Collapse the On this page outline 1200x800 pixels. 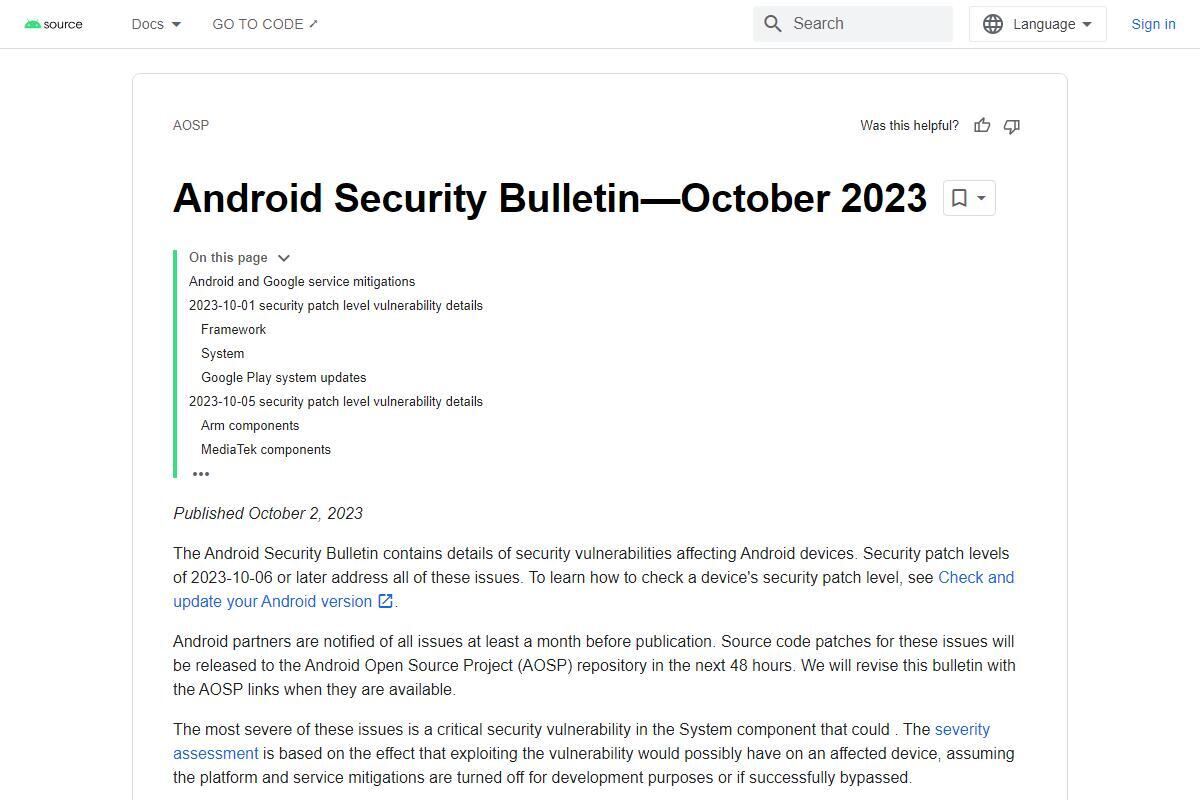284,257
